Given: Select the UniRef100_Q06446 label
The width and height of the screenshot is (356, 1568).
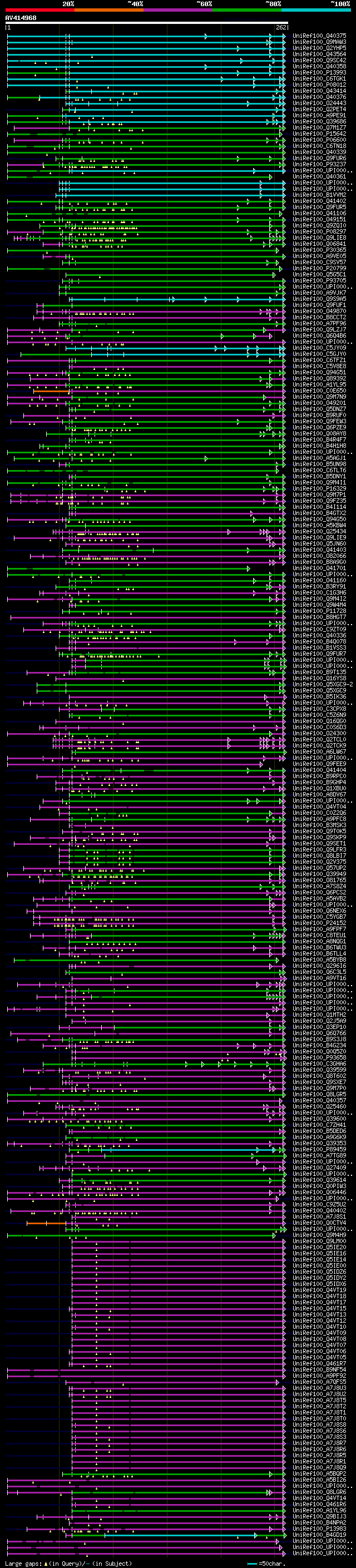Looking at the screenshot, I should pos(319,1192).
